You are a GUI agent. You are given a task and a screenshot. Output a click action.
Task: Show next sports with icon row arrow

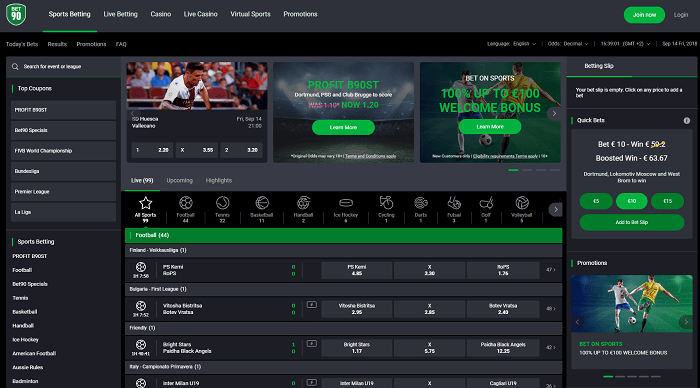click(x=555, y=209)
